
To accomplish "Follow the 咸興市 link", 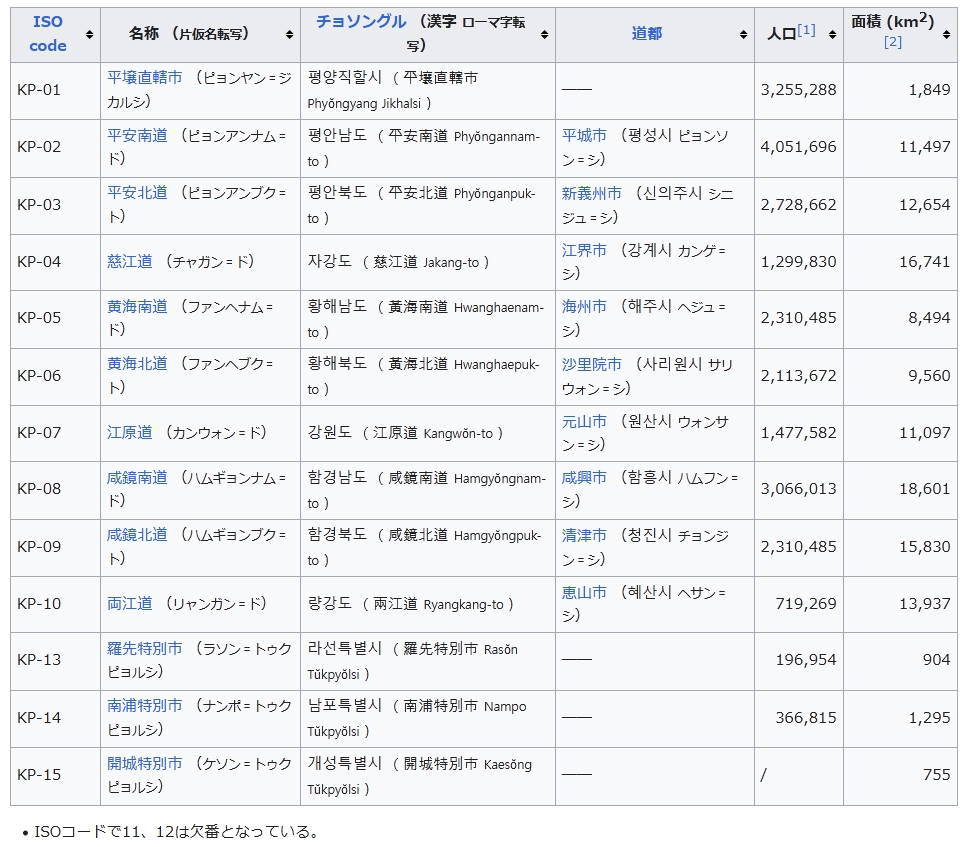I will (x=584, y=478).
